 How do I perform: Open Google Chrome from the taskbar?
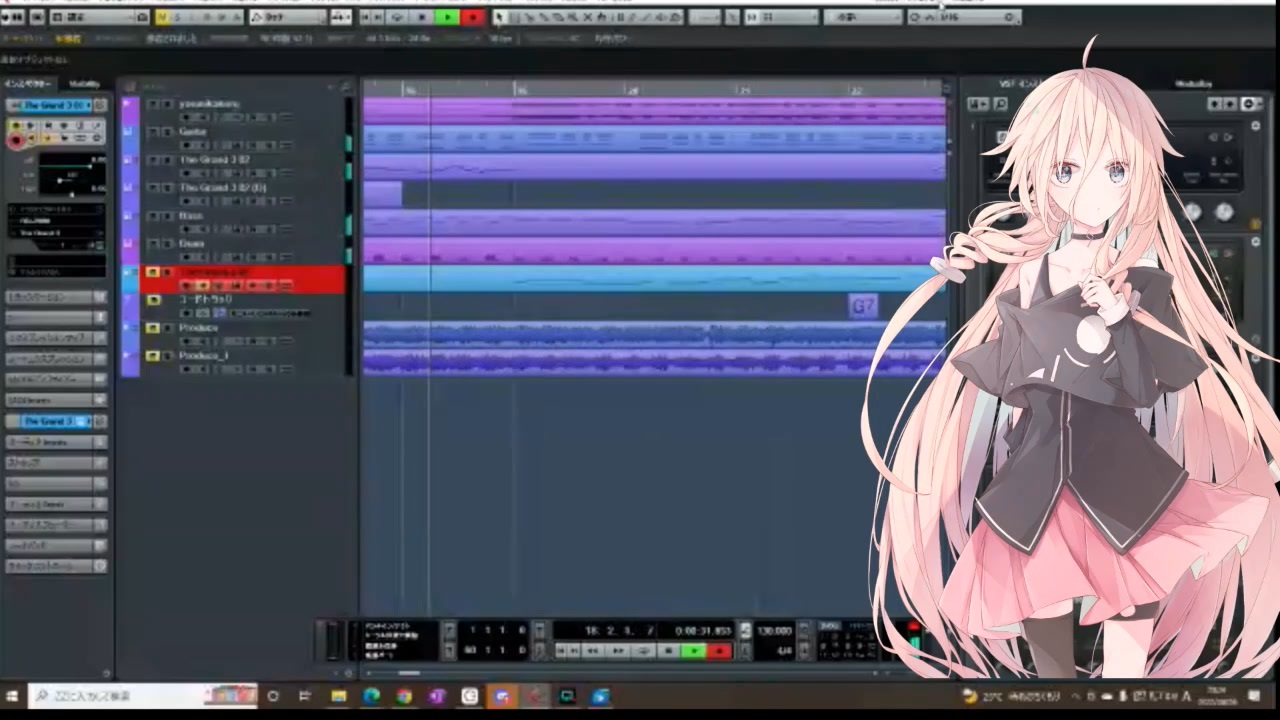404,696
